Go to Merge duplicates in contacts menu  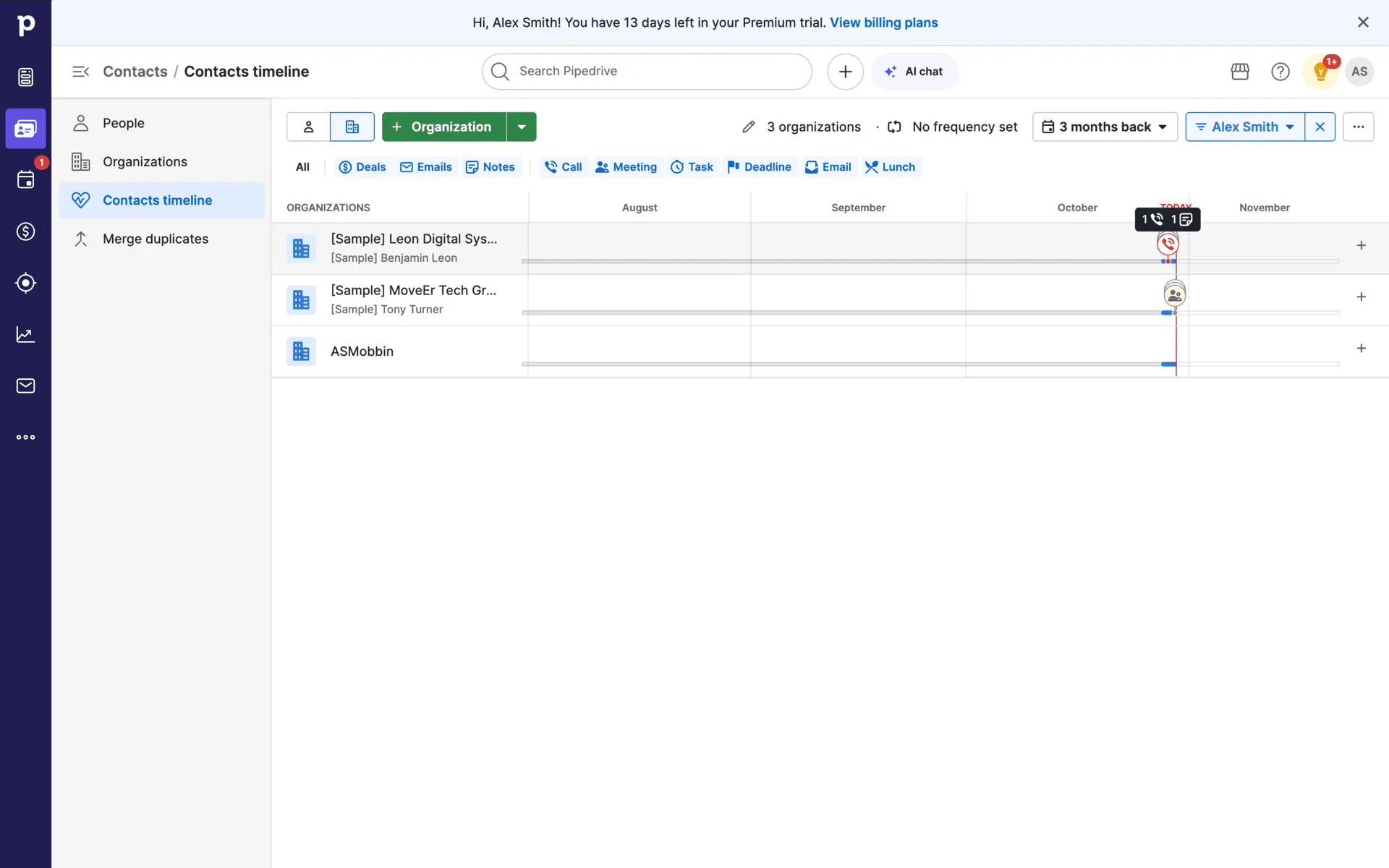point(155,239)
